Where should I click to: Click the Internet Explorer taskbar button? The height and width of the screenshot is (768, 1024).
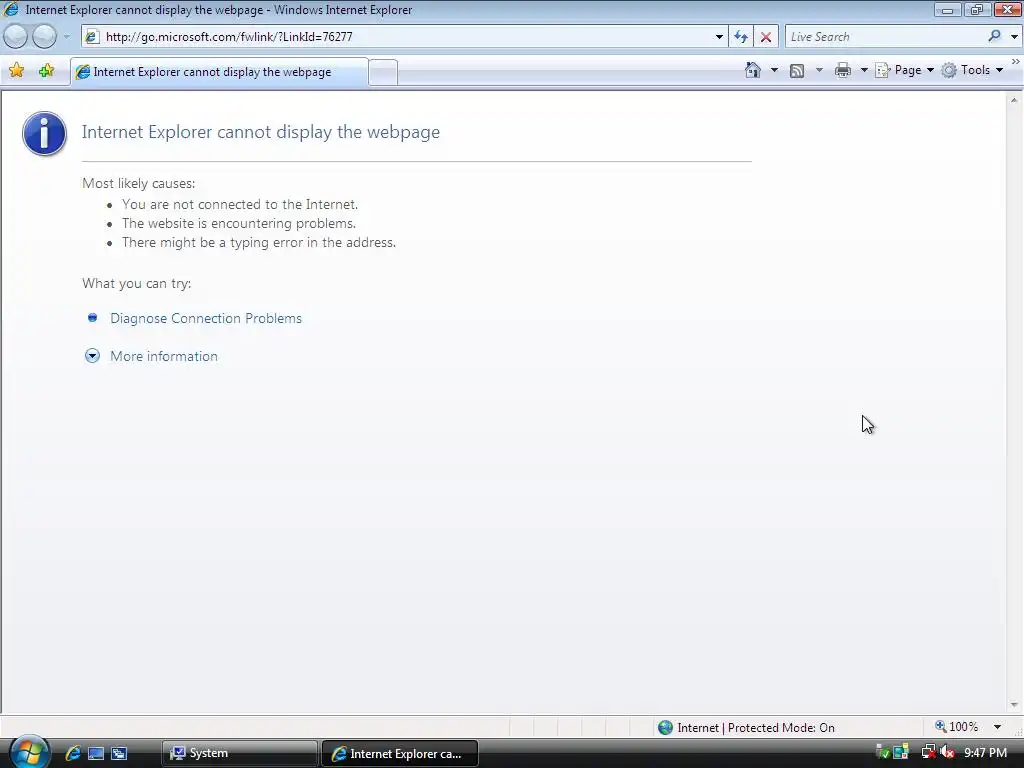(x=400, y=753)
